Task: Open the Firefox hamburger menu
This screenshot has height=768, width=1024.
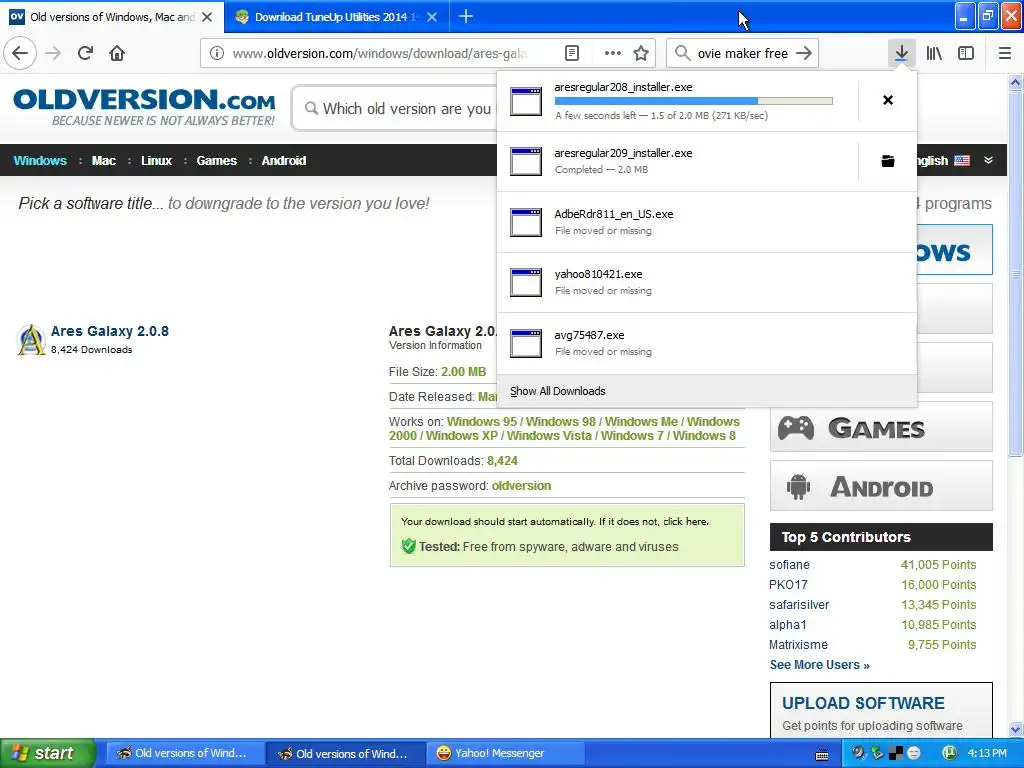Action: pyautogui.click(x=1004, y=53)
